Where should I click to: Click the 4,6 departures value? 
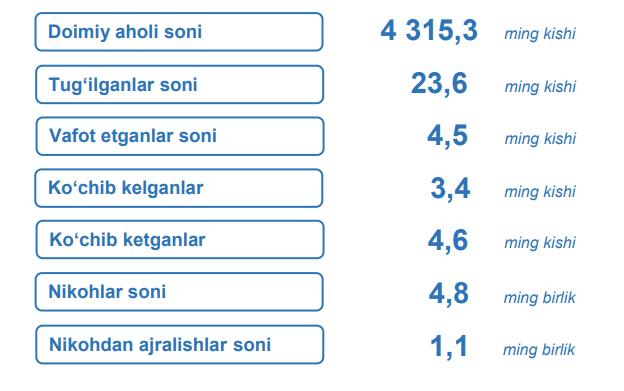coord(448,240)
